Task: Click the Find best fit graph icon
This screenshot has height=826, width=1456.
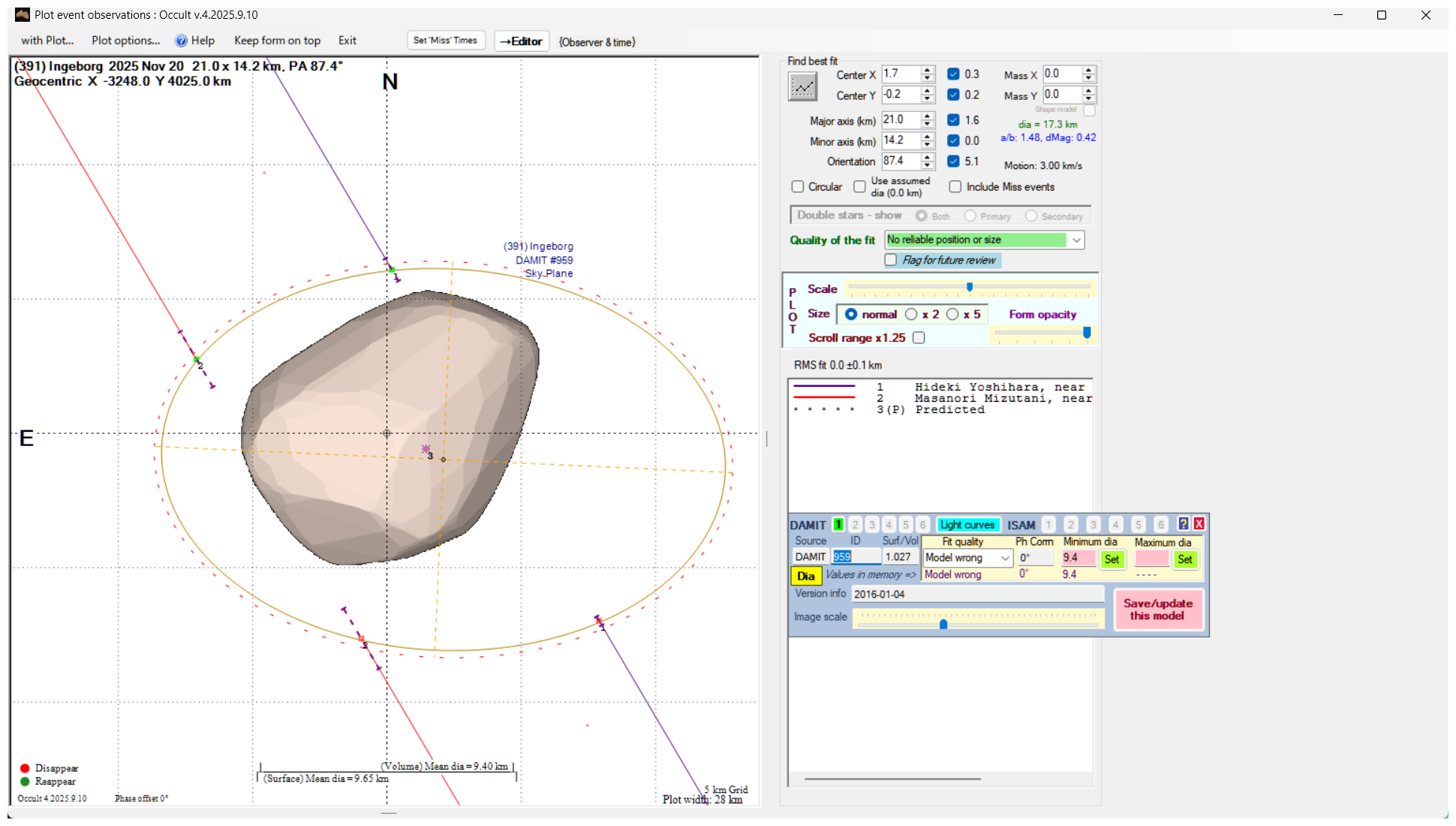Action: click(x=802, y=87)
